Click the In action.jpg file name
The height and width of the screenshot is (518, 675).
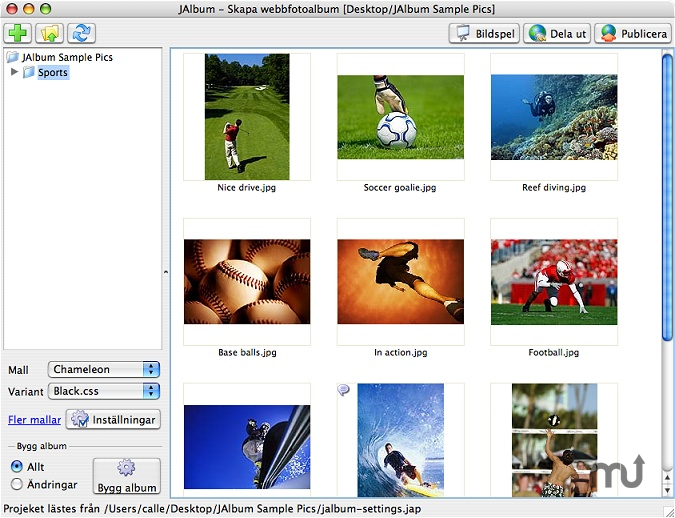(401, 353)
